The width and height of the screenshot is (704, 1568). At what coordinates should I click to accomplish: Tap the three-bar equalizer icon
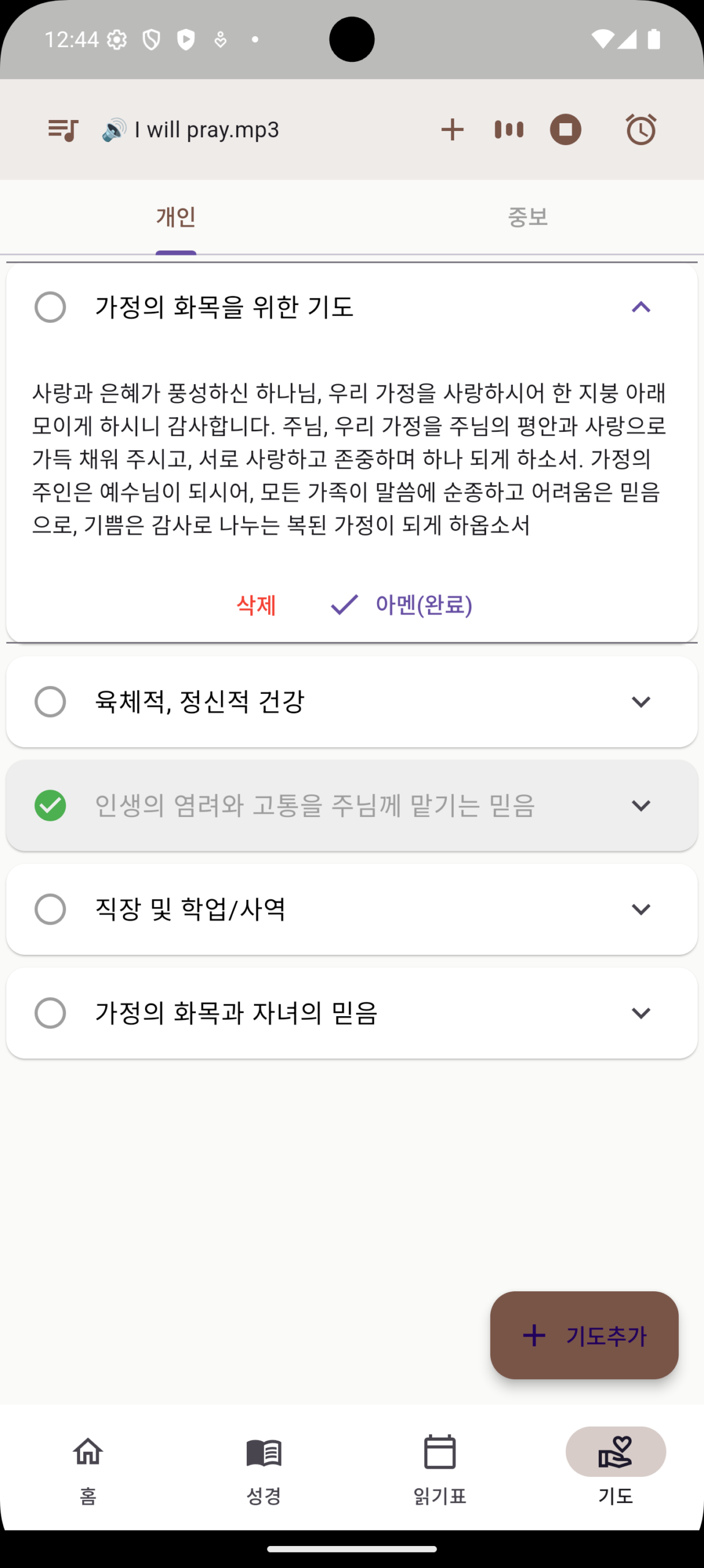pos(509,130)
